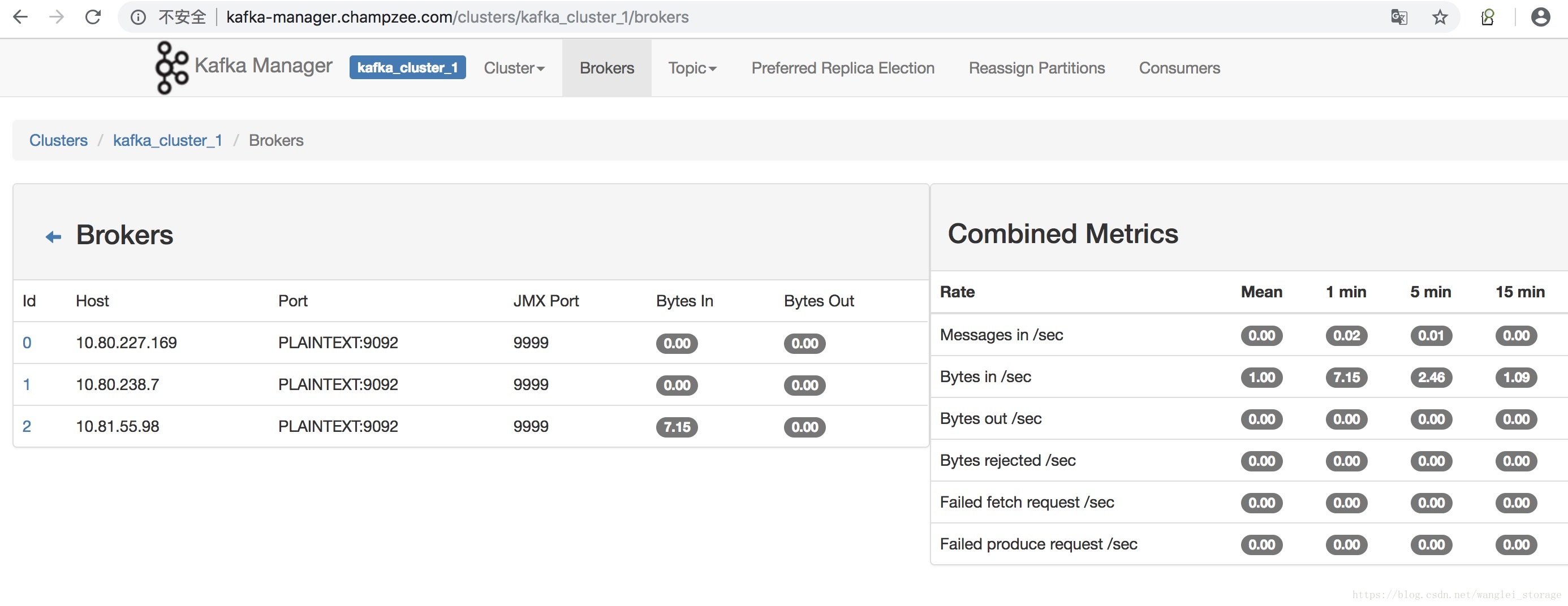Click the browser forward arrow
Image resolution: width=1568 pixels, height=606 pixels.
click(x=57, y=17)
